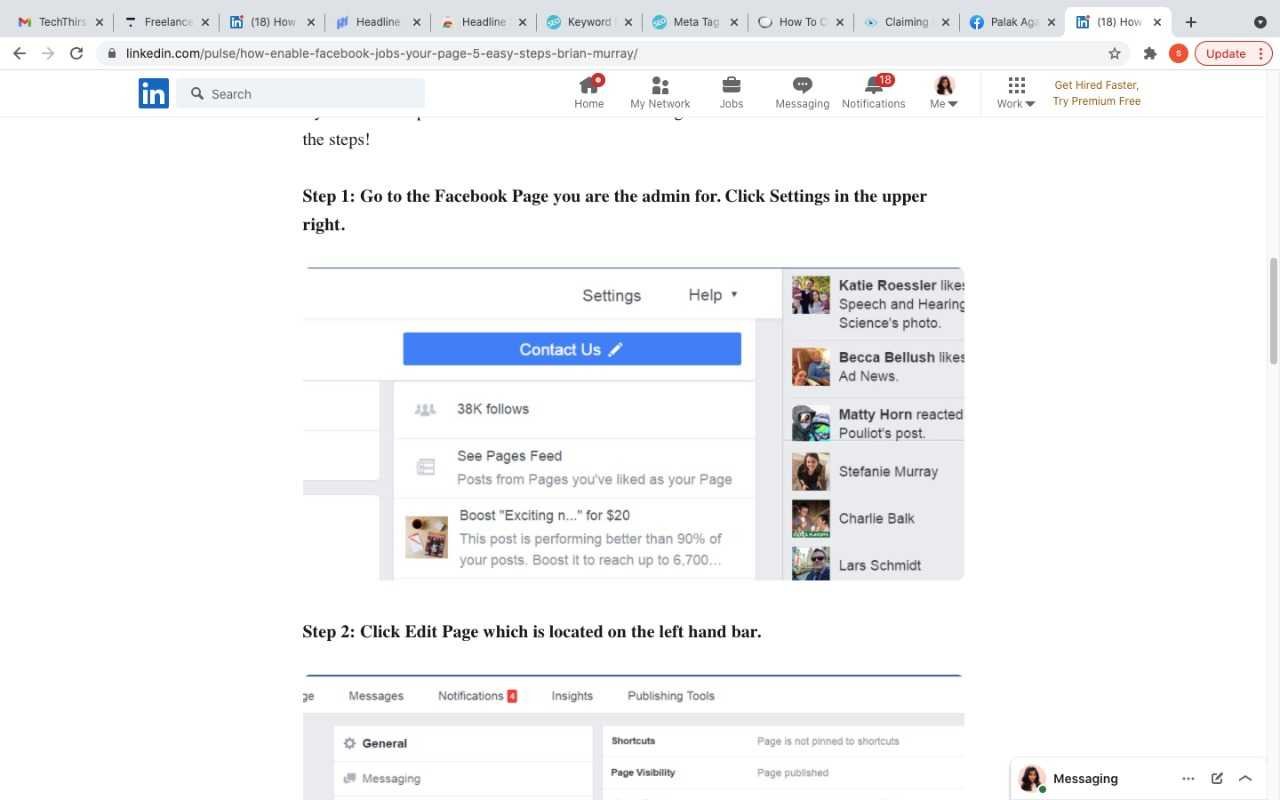Open the Chrome Extensions puzzle icon
This screenshot has width=1280, height=800.
point(1150,54)
